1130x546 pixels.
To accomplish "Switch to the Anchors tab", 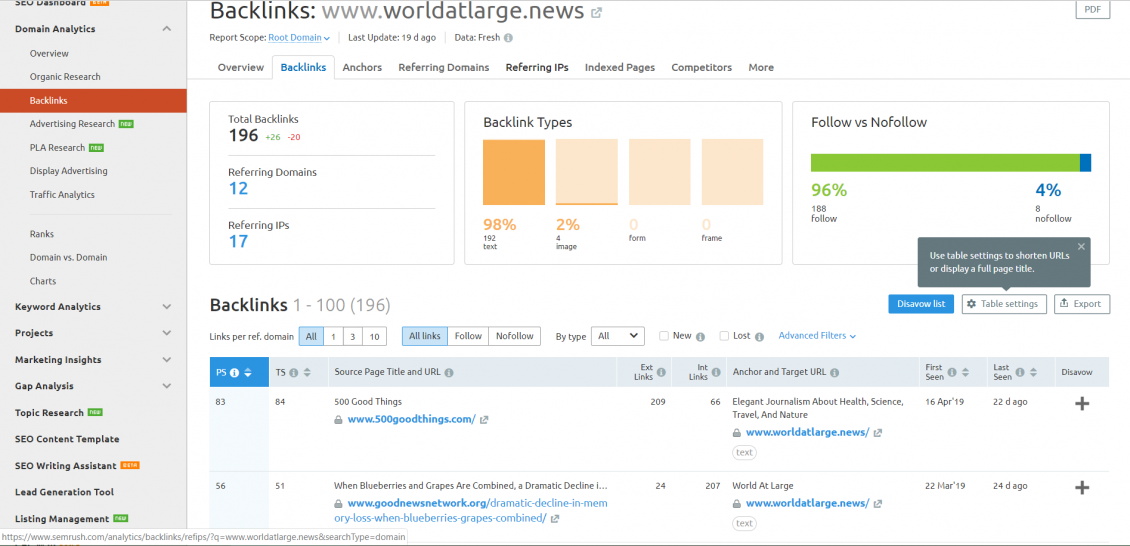I will (362, 67).
